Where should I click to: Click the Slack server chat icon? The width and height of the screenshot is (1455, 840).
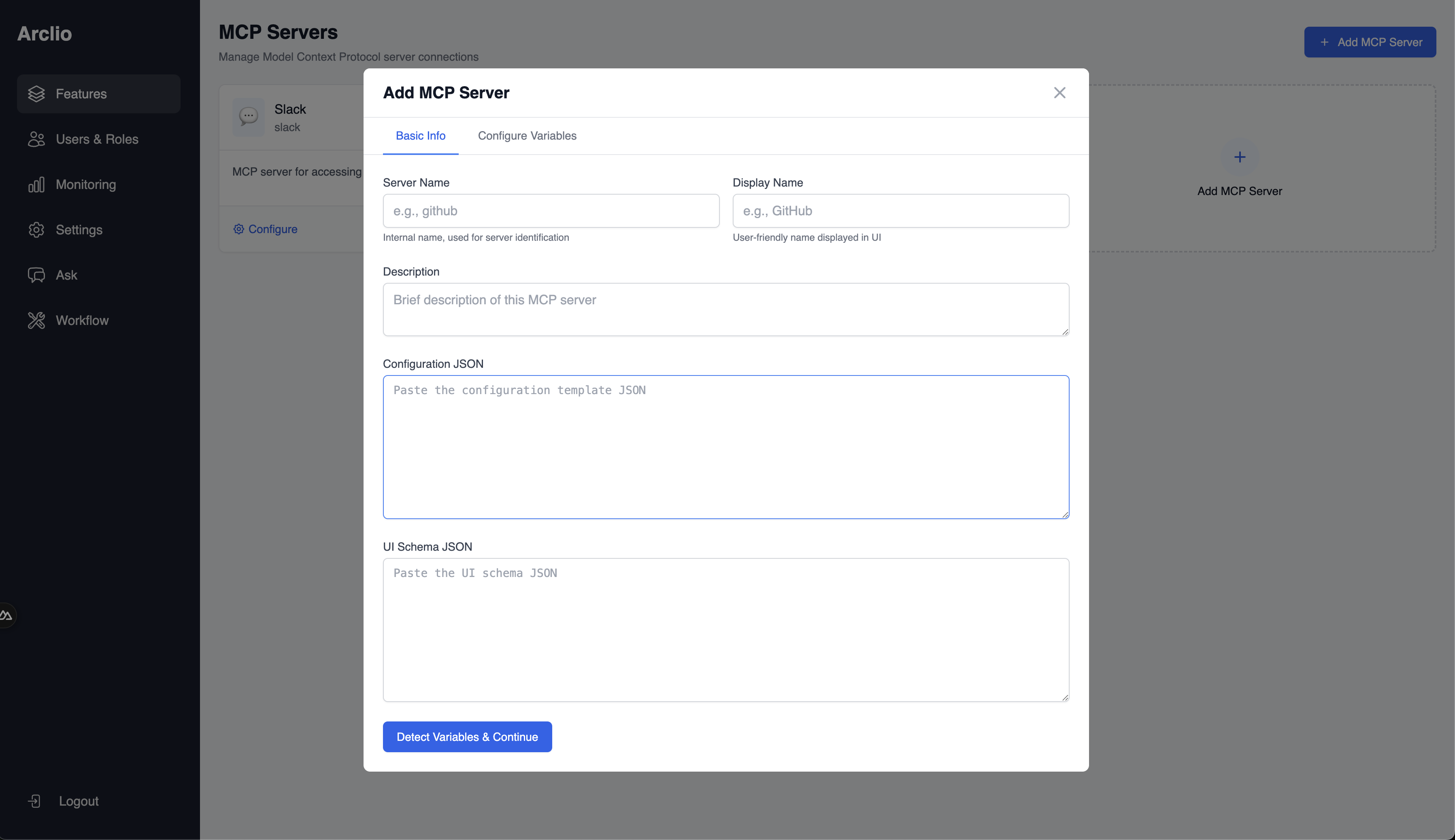[x=248, y=117]
